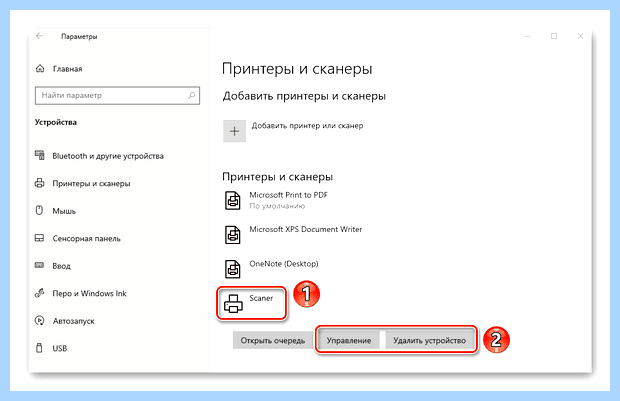Image resolution: width=620 pixels, height=401 pixels.
Task: Click the back arrow in Параметры window
Action: (40, 36)
